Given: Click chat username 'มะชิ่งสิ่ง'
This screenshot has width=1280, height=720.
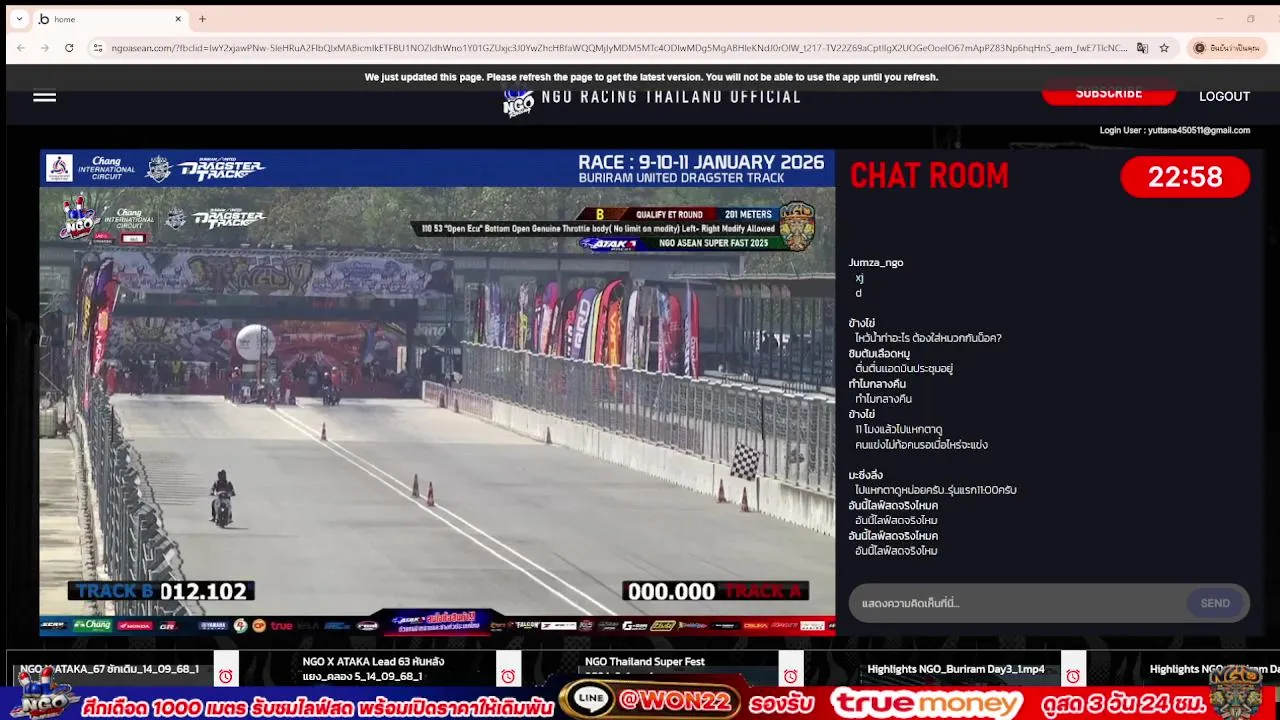Looking at the screenshot, I should [866, 475].
